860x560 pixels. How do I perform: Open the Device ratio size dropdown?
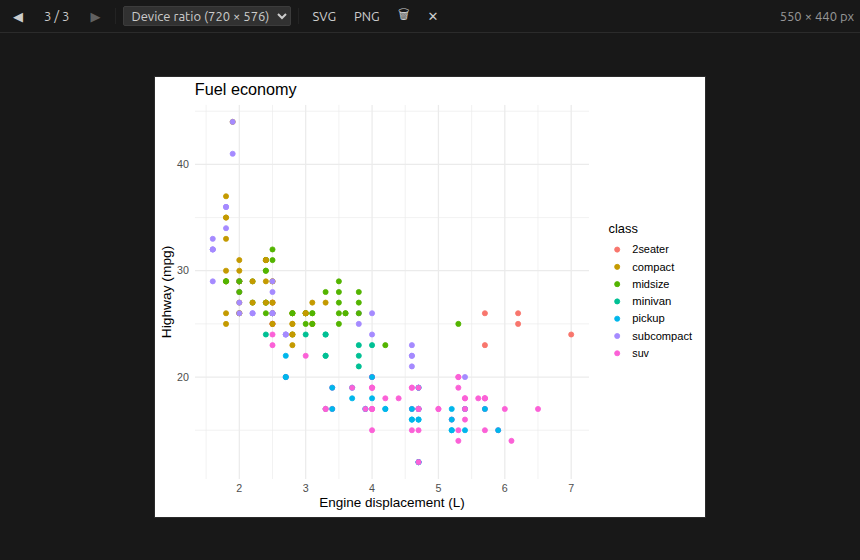click(207, 16)
